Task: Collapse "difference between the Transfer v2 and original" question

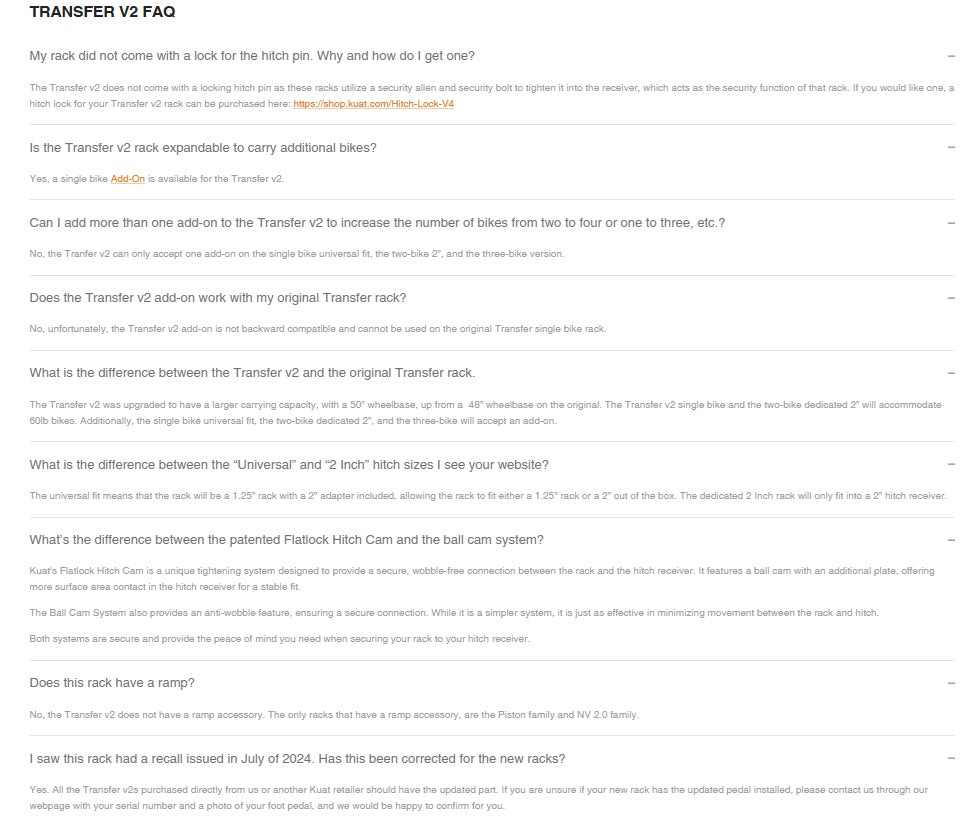Action: (x=252, y=373)
